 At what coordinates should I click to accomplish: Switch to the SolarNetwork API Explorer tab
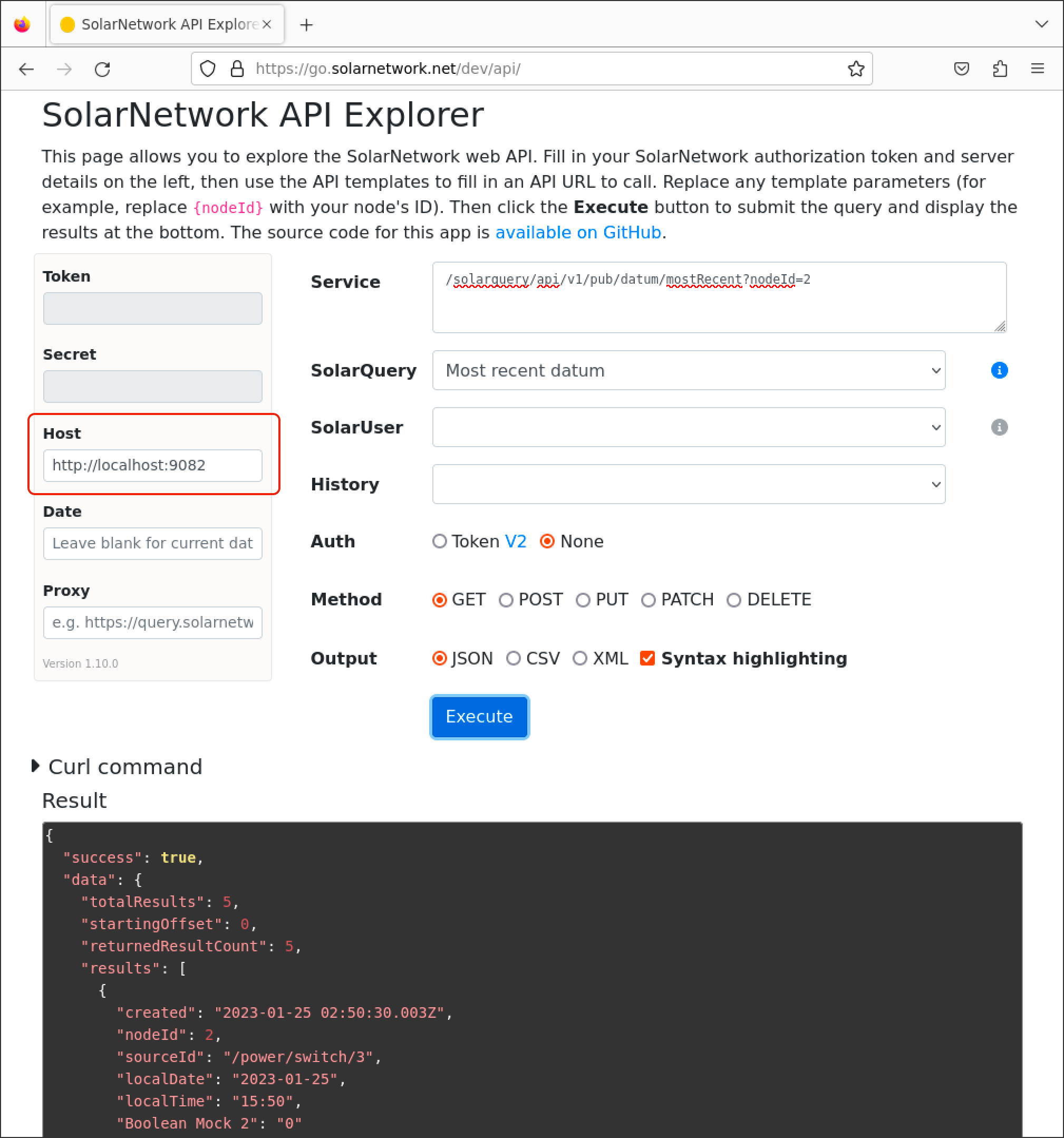pyautogui.click(x=160, y=24)
